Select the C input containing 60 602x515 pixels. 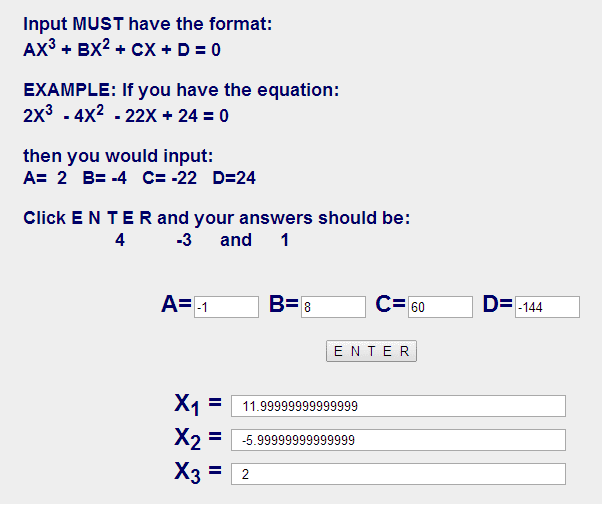click(439, 307)
